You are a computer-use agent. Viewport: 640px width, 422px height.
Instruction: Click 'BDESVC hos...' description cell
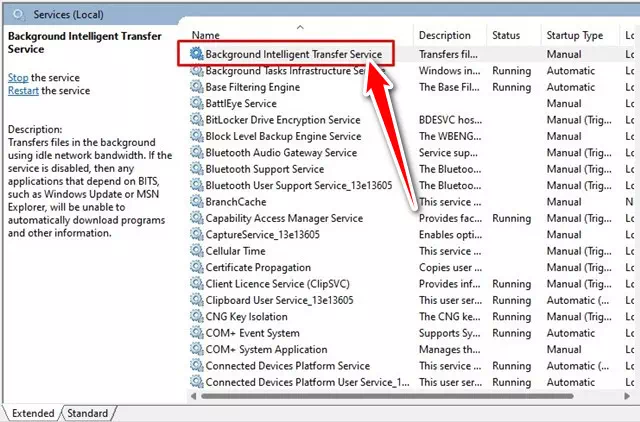click(450, 120)
